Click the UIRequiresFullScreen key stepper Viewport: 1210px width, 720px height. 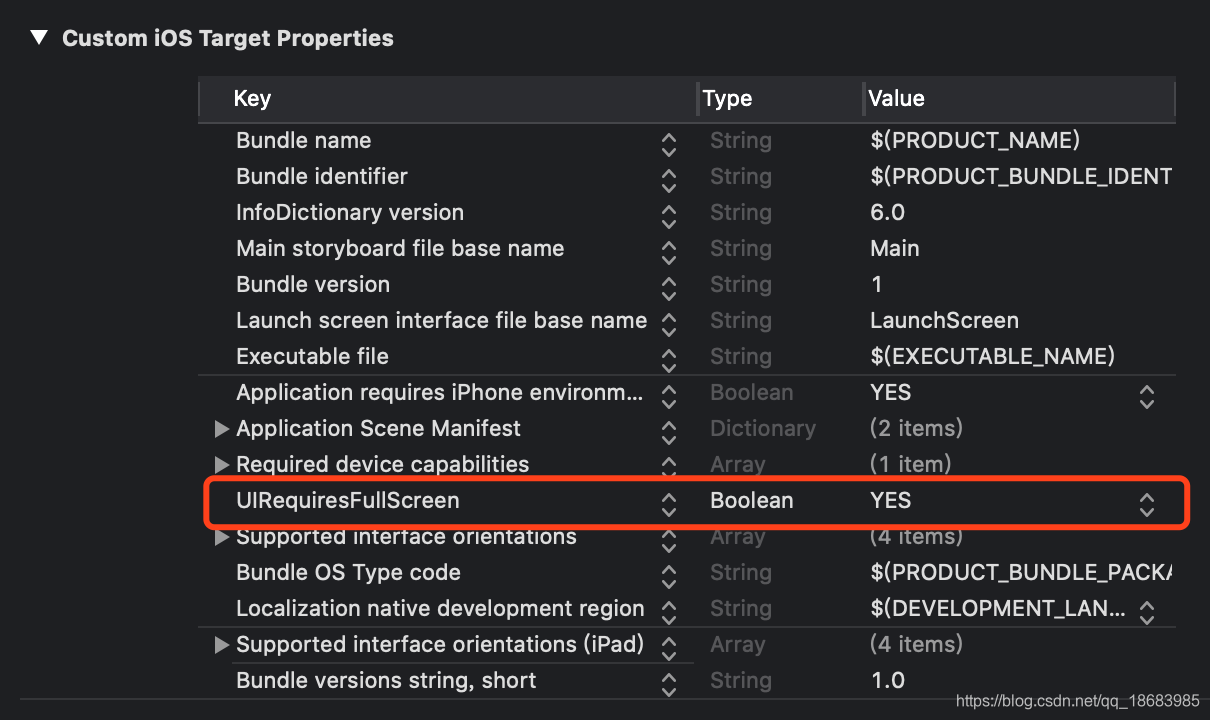(x=668, y=504)
